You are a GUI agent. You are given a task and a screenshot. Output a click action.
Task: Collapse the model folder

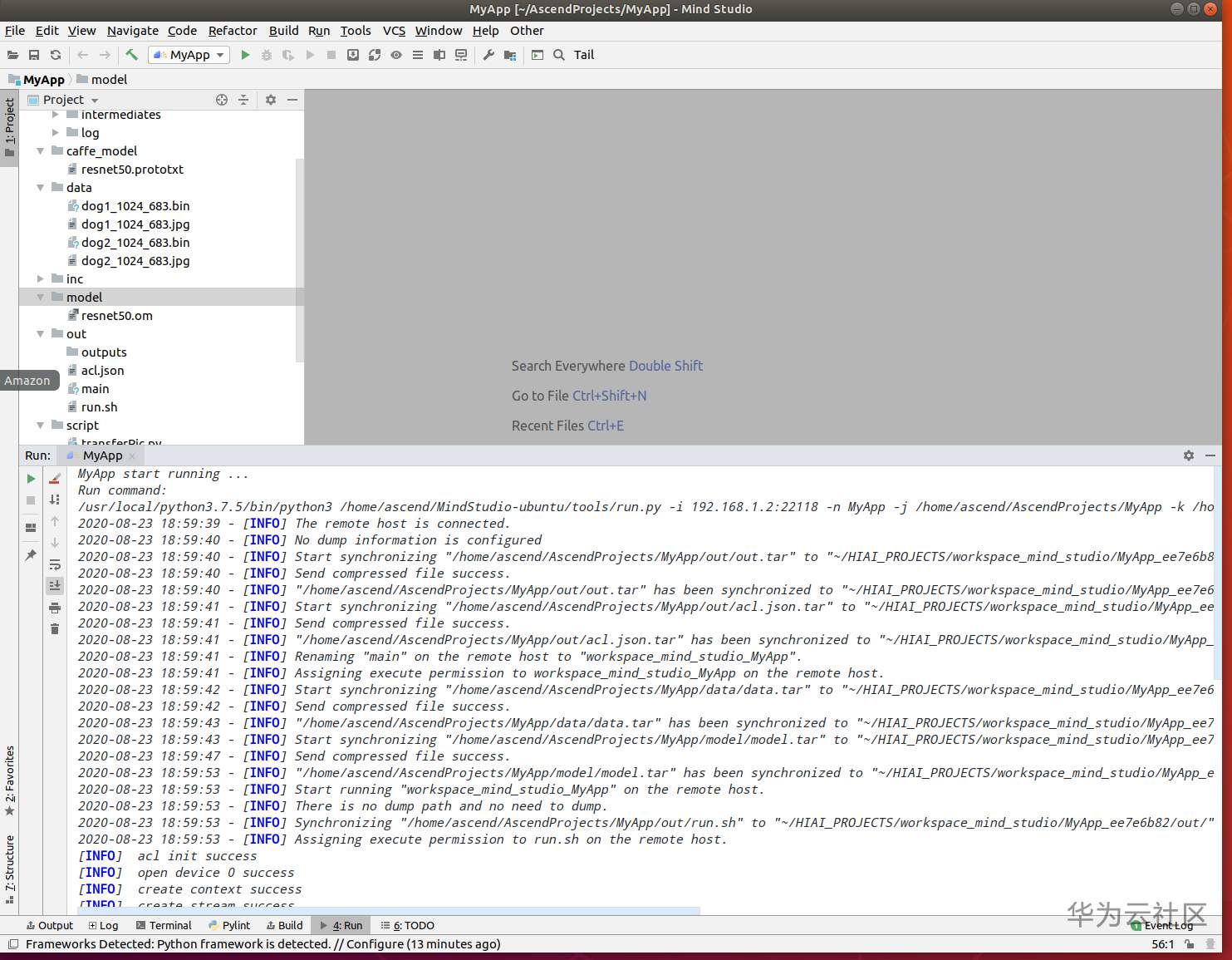click(41, 298)
